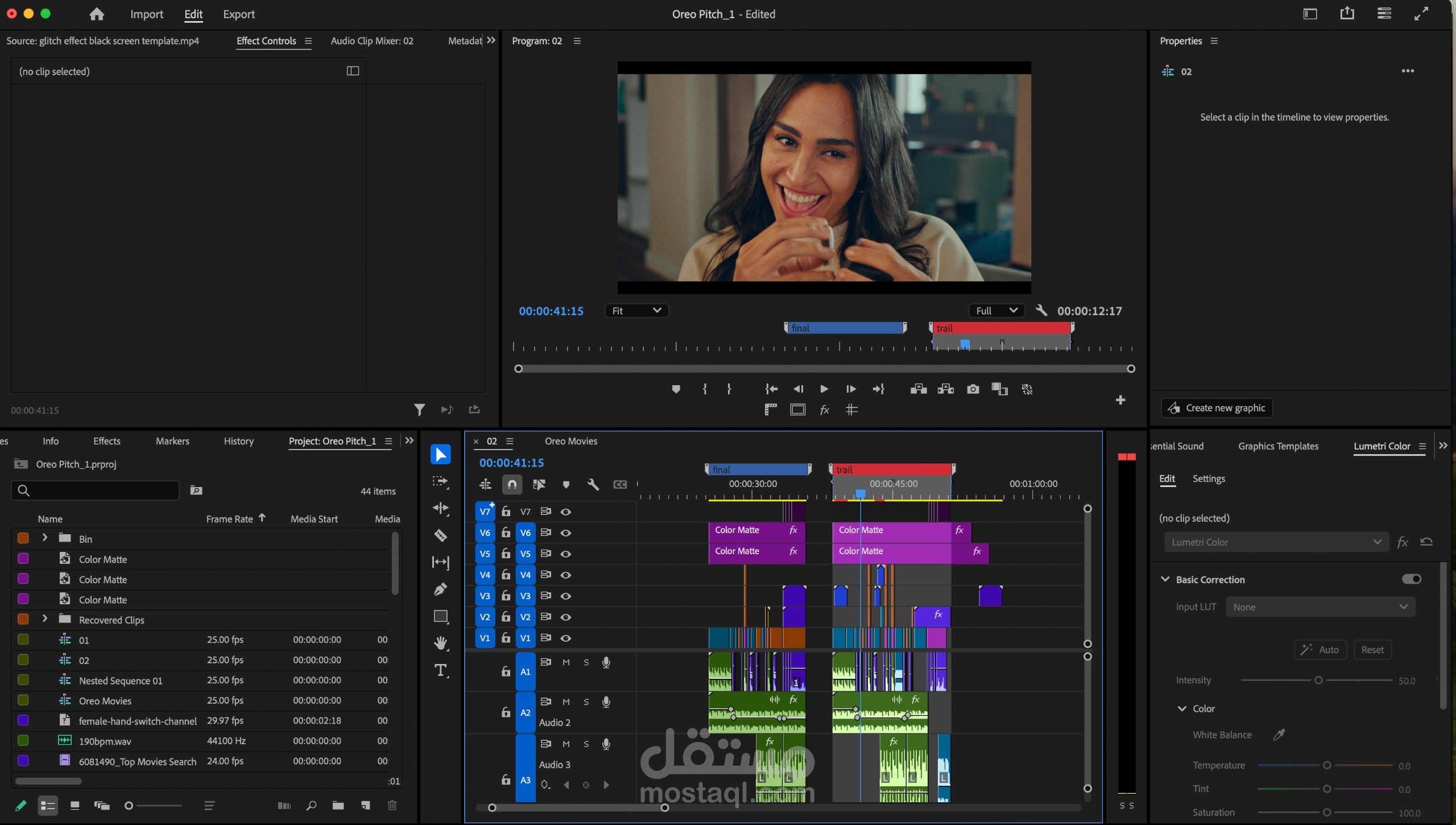Select the Hand tool

pyautogui.click(x=440, y=643)
